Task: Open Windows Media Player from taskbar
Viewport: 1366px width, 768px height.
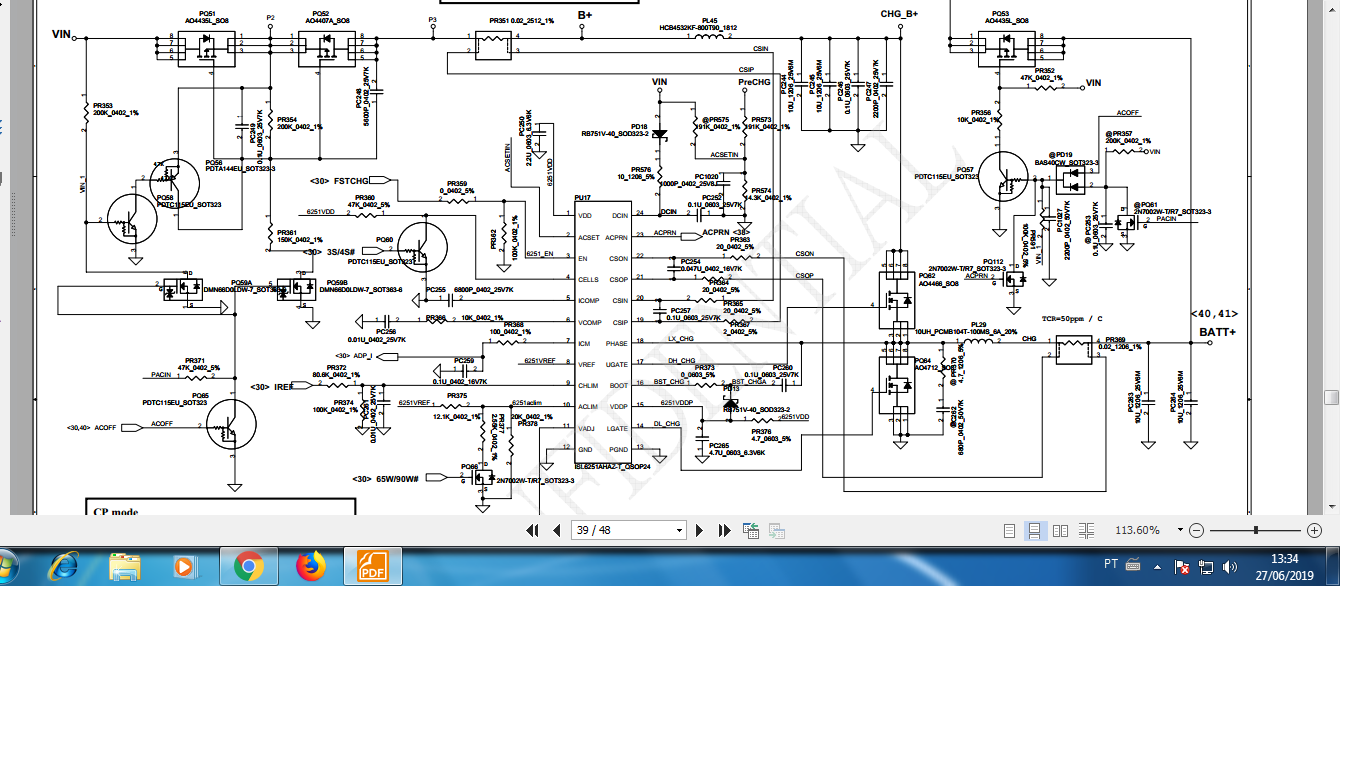Action: pos(185,566)
